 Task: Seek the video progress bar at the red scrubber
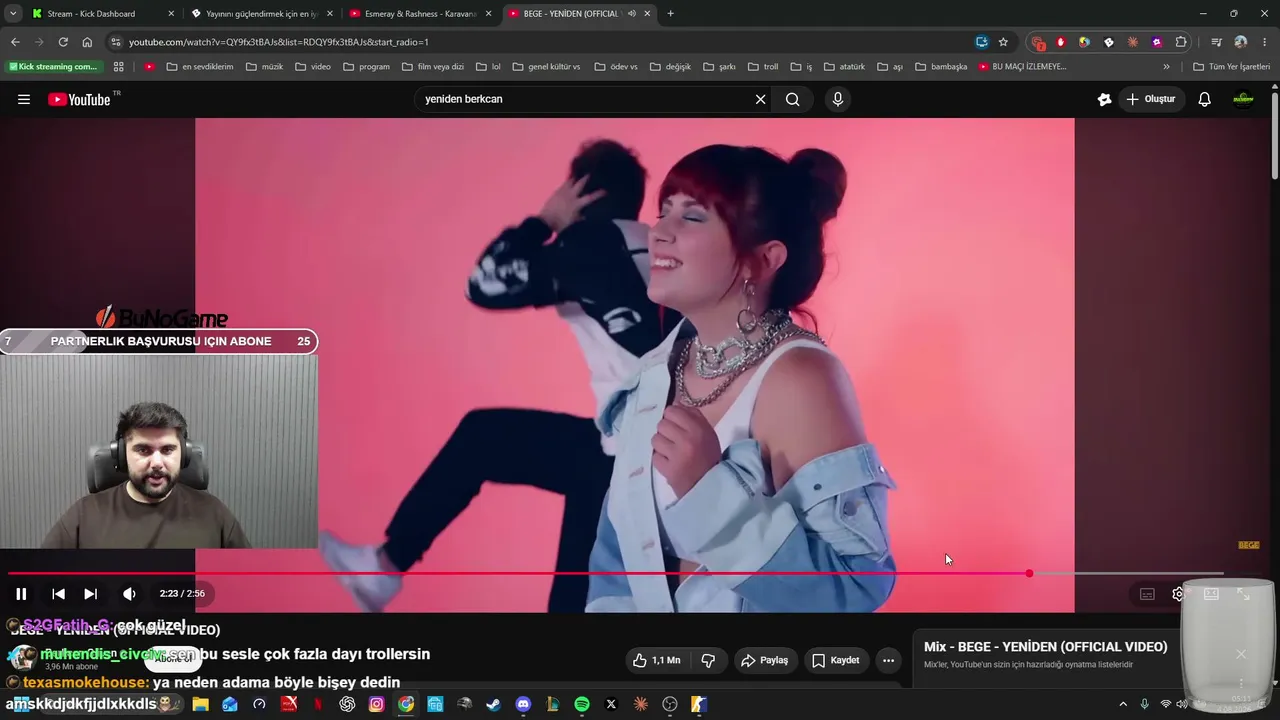point(1029,573)
